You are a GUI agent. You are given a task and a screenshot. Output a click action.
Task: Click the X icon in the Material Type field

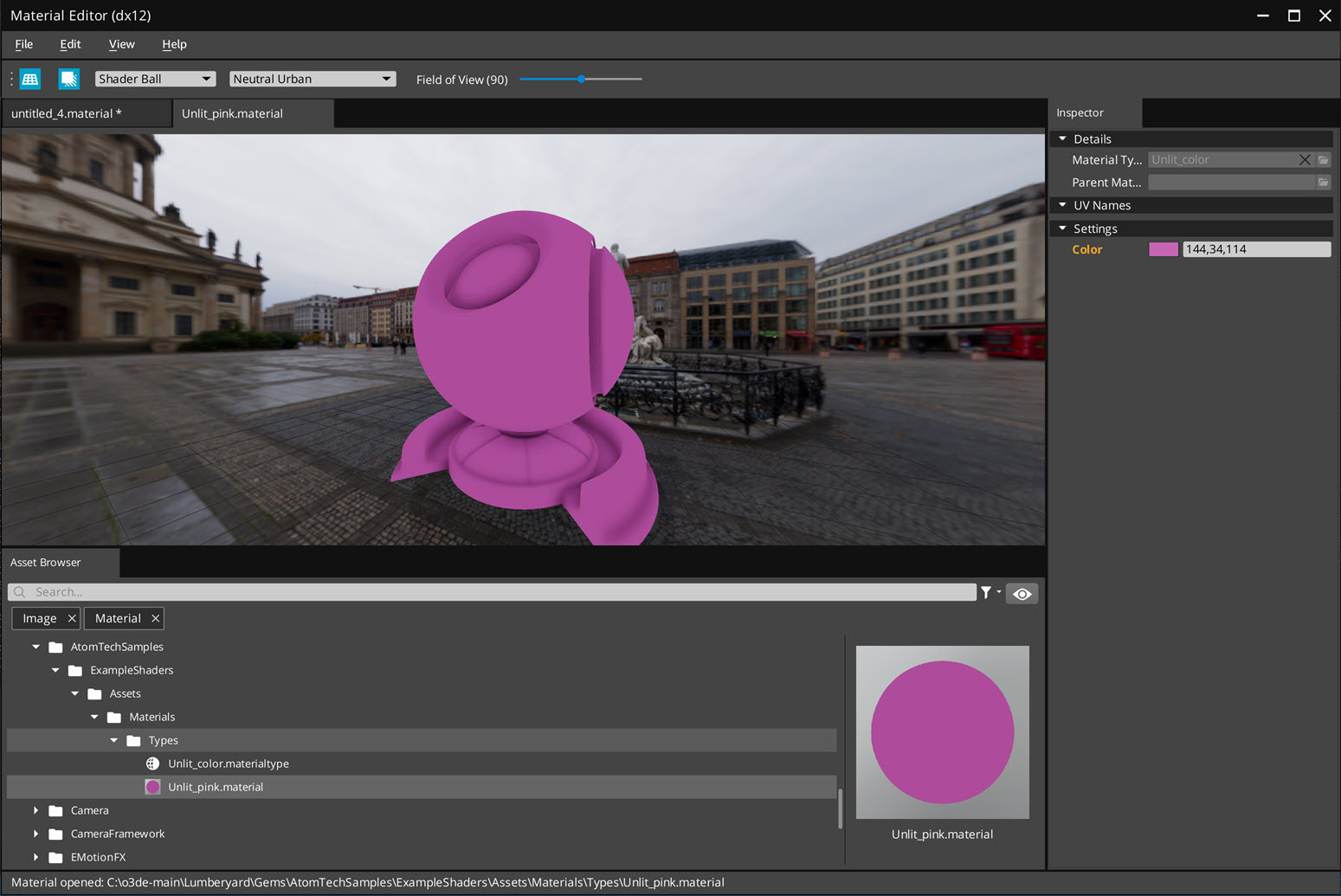click(x=1305, y=159)
